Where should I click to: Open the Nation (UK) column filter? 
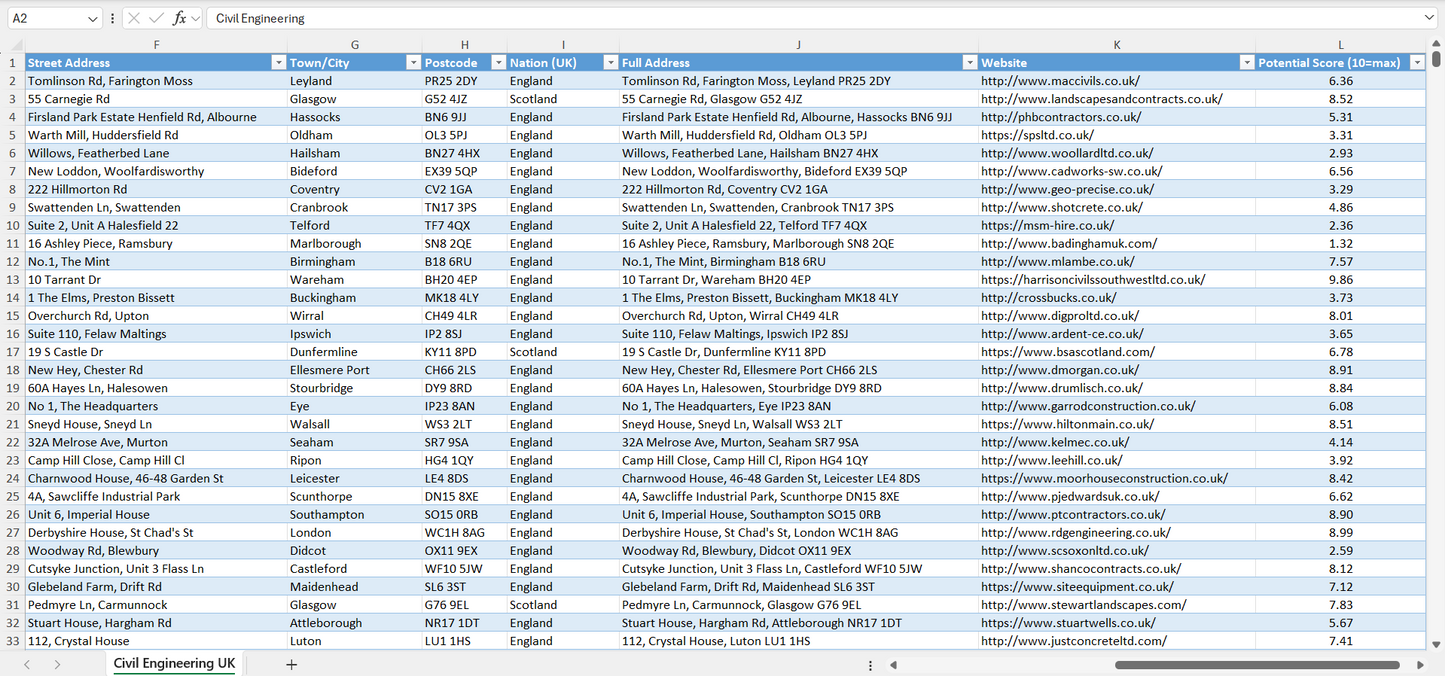[x=610, y=61]
